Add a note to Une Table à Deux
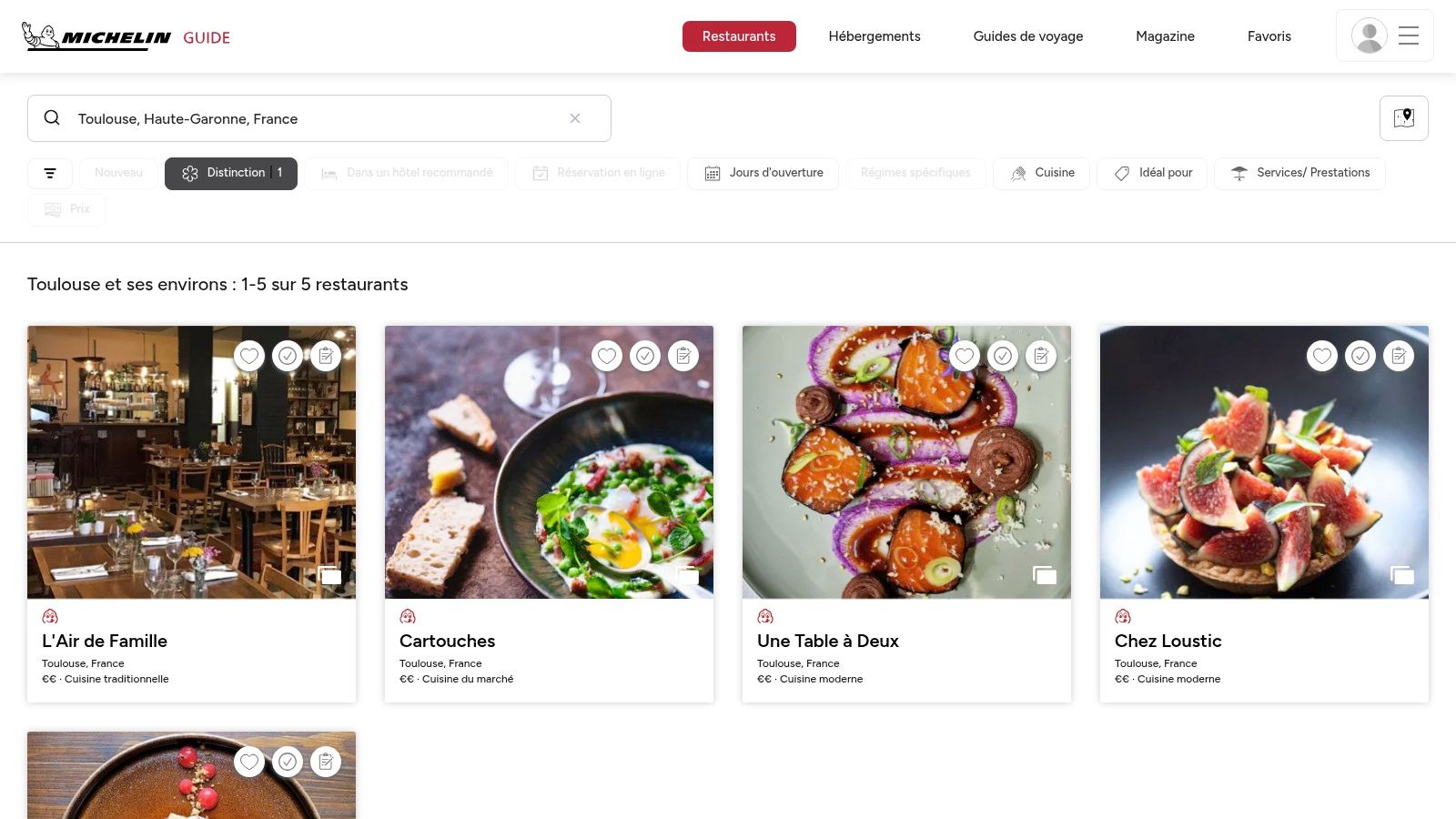The image size is (1456, 819). coord(1041,356)
